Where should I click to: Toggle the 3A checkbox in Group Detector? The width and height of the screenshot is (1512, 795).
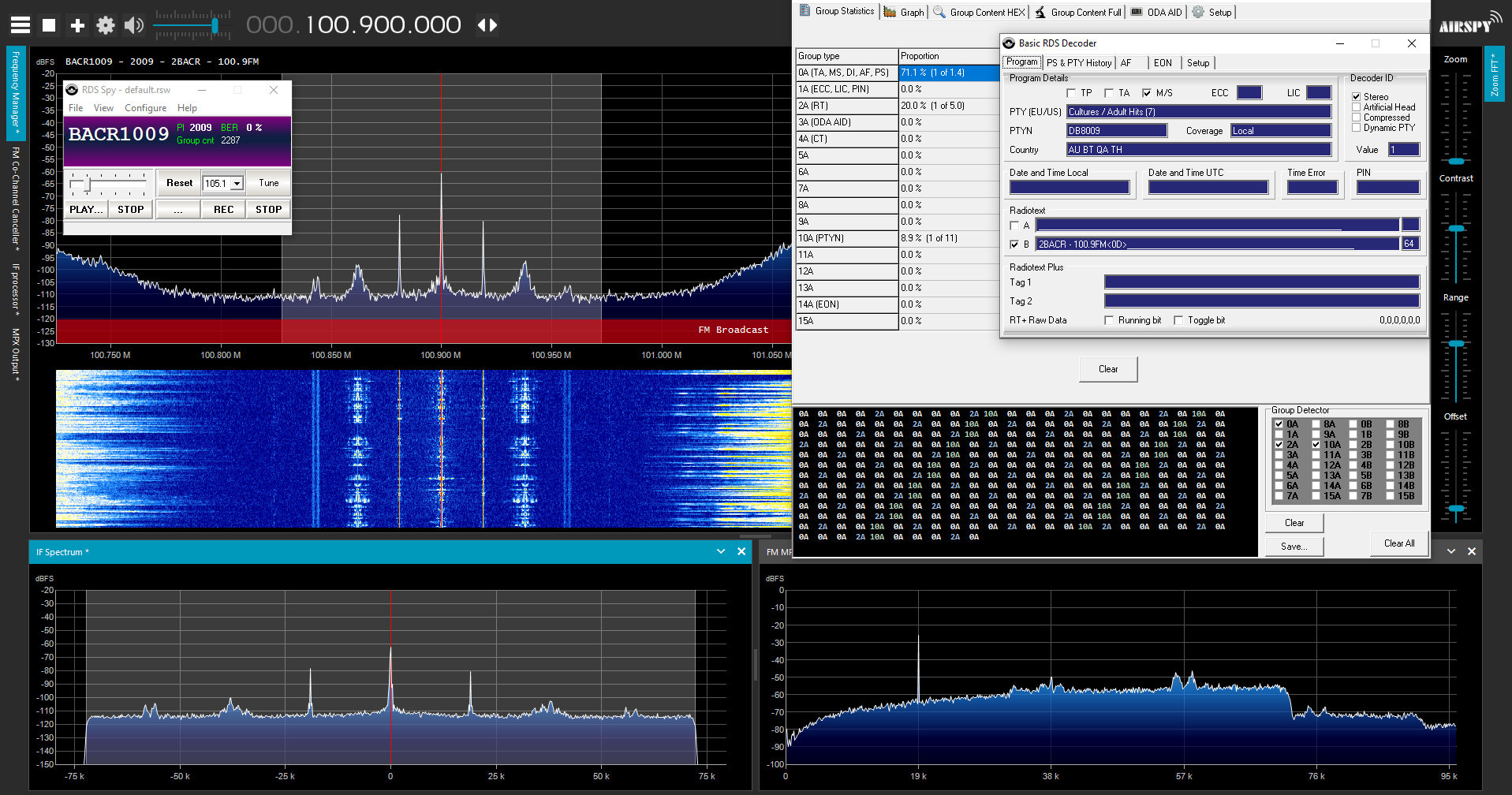[1279, 455]
